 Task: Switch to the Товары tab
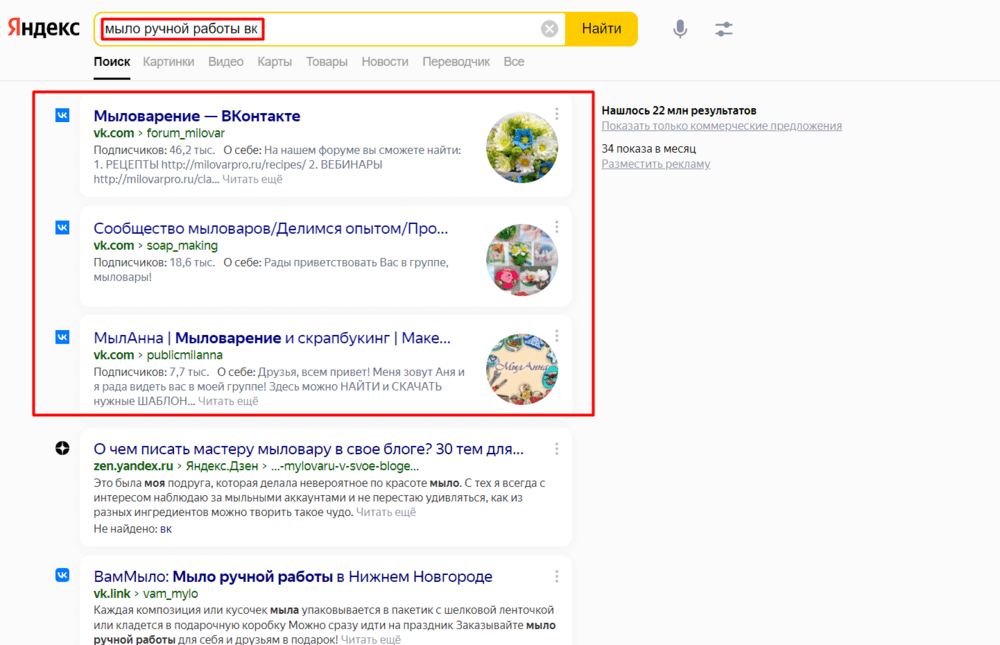(x=327, y=62)
